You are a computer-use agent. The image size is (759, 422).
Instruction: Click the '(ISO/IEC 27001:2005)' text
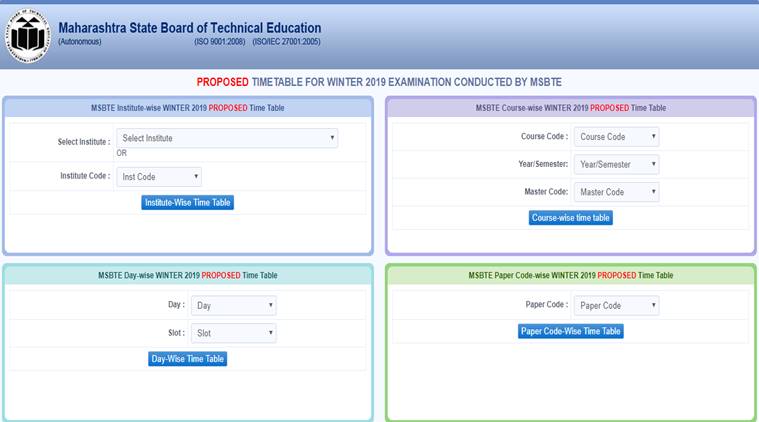point(286,42)
